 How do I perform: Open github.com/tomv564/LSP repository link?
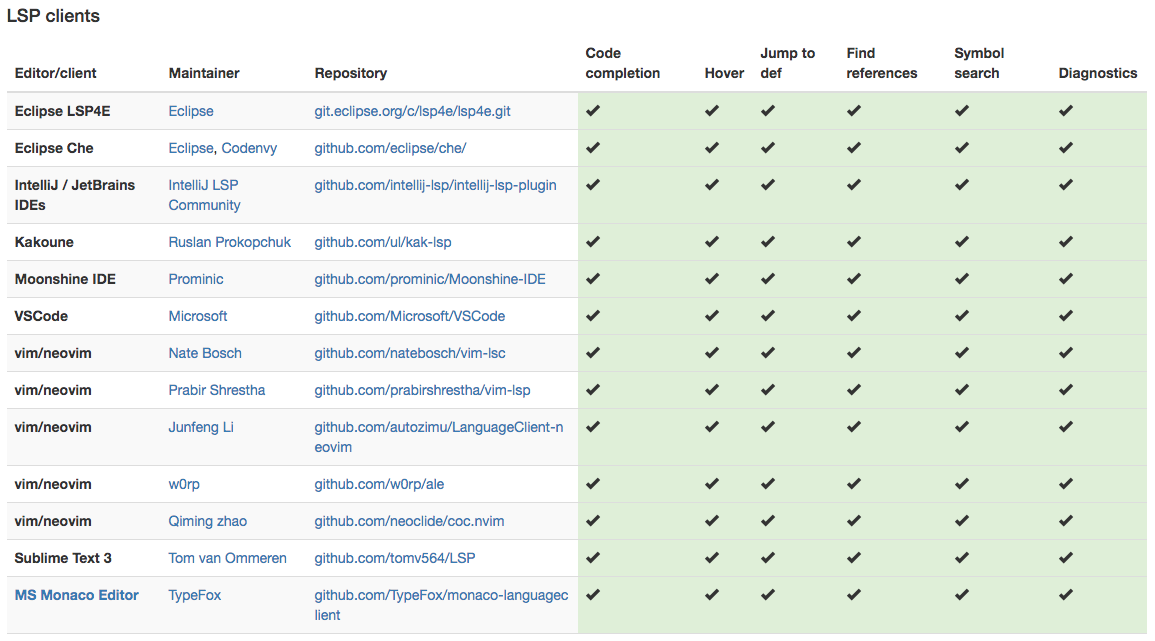click(x=395, y=558)
